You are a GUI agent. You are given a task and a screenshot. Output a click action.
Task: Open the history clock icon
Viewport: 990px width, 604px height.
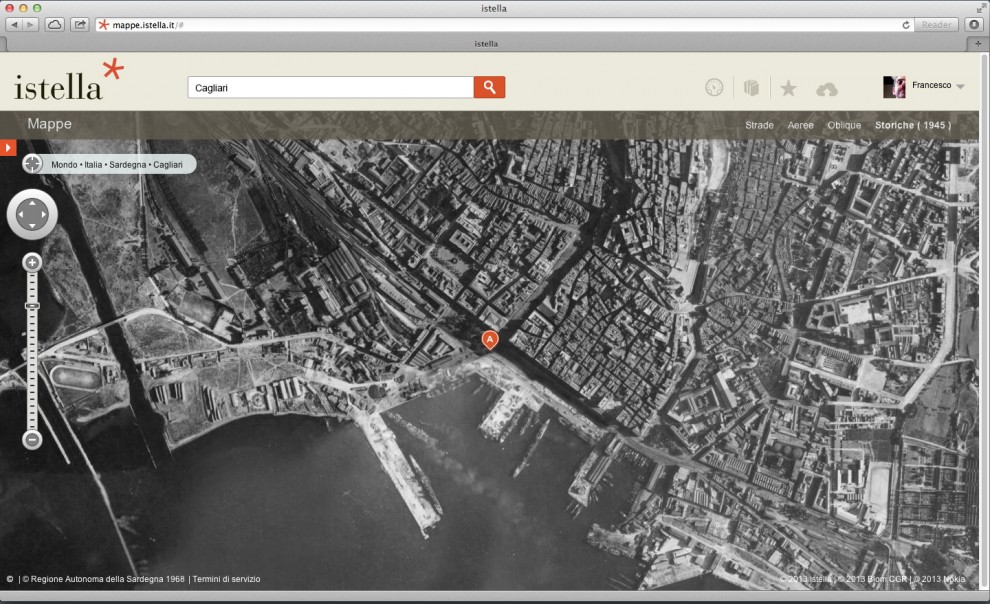[x=714, y=87]
